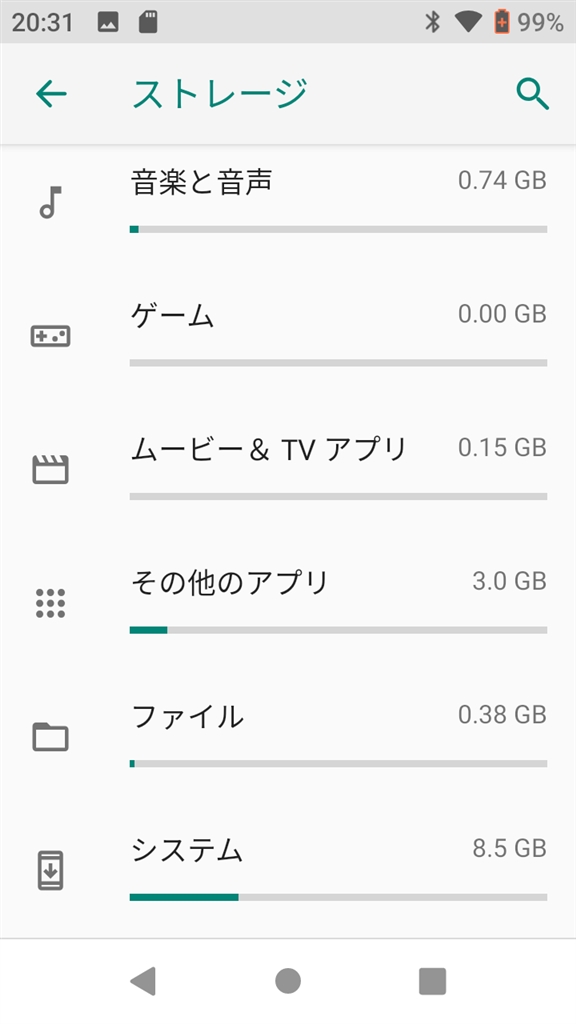This screenshot has height=1024, width=576.
Task: Tap the recent apps square button
Action: (x=432, y=981)
